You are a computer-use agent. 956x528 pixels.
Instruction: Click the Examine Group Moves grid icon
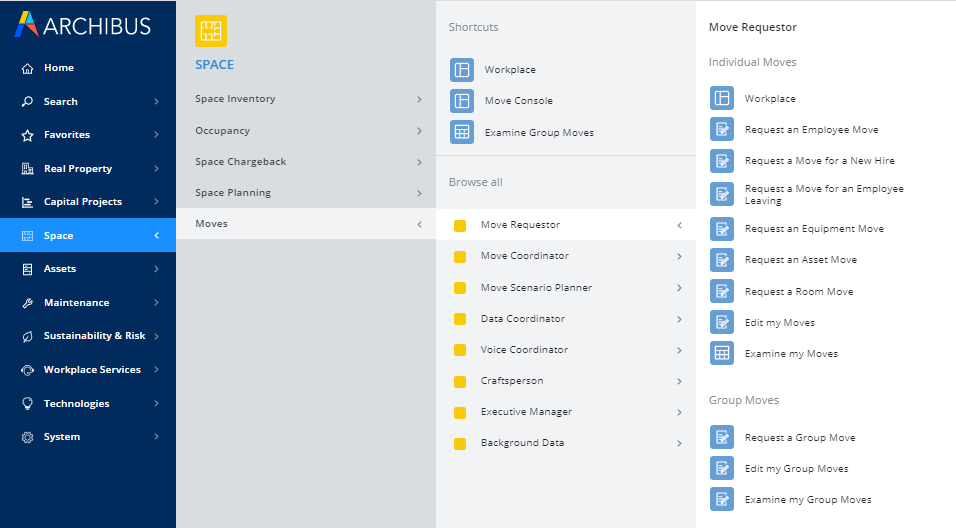pyautogui.click(x=462, y=132)
